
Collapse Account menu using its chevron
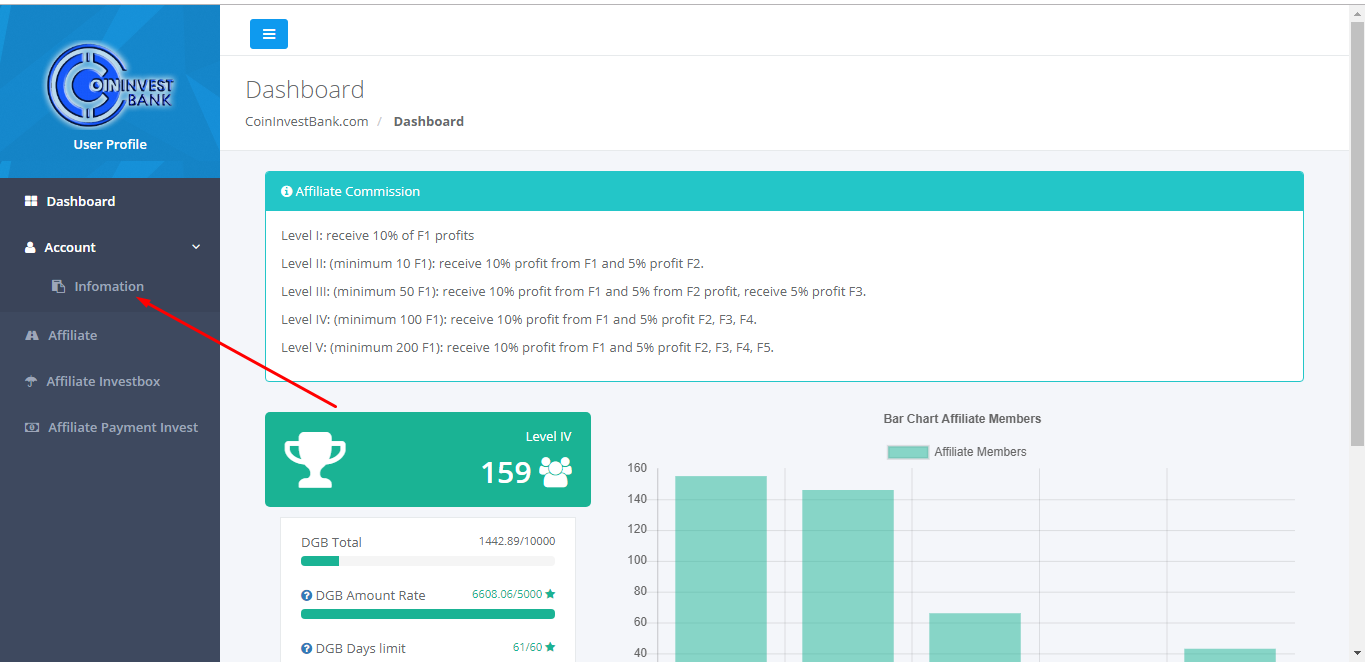point(196,247)
